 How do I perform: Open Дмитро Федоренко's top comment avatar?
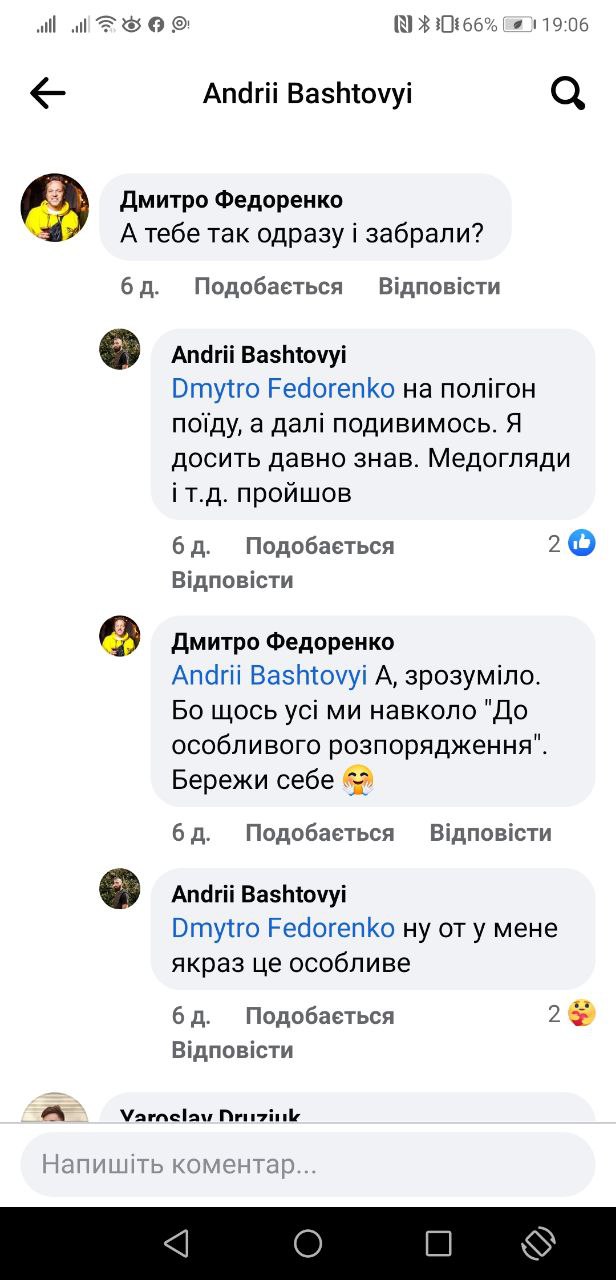pos(55,208)
